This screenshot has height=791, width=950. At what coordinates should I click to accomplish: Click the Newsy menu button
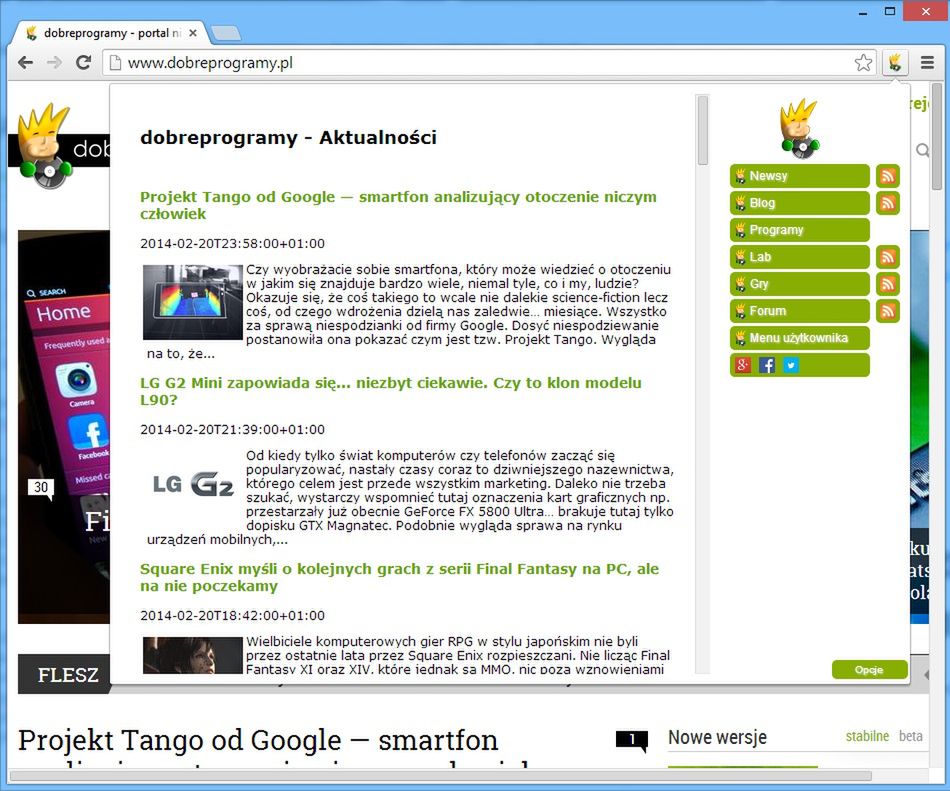click(800, 176)
